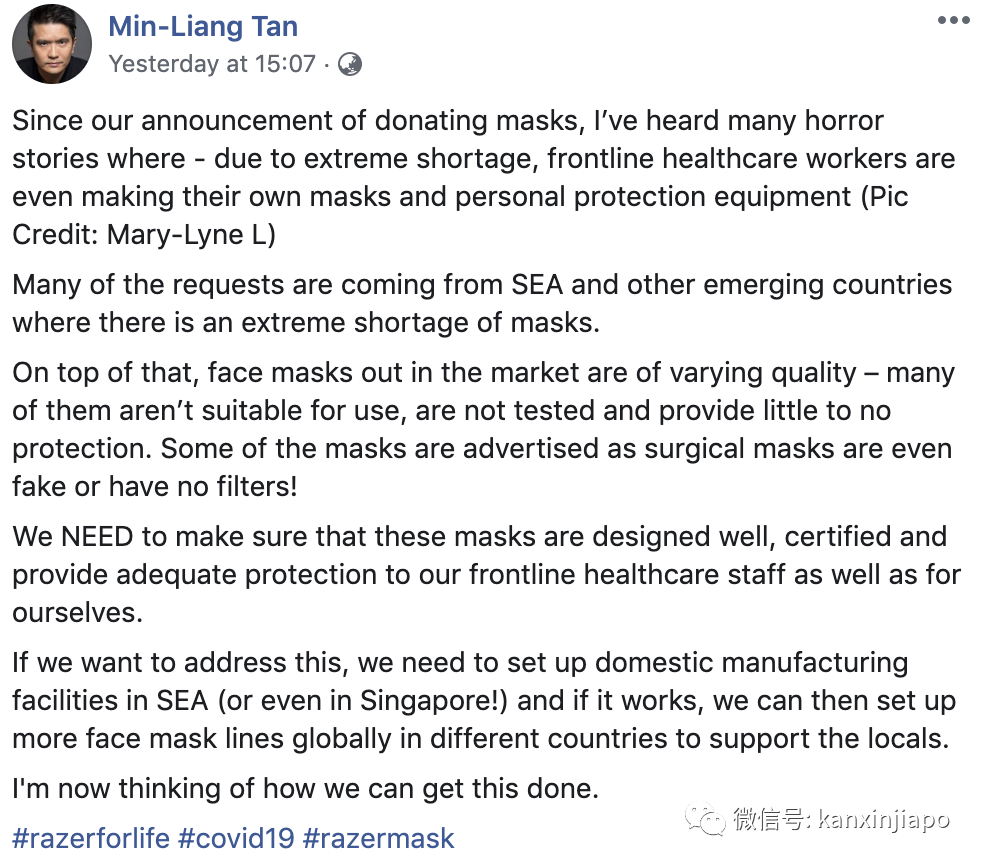
Task: Click the post body text paragraph
Action: pyautogui.click(x=480, y=410)
